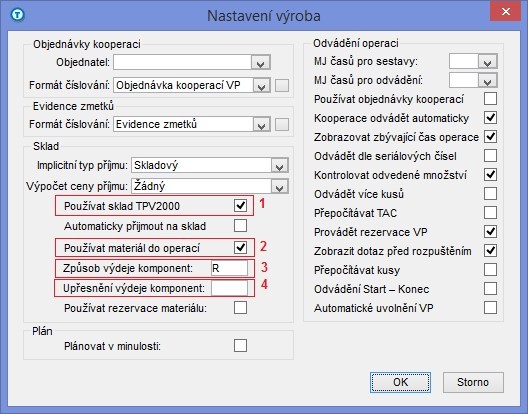Enable Odvádění Start – Konec checkbox
The width and height of the screenshot is (528, 414).
click(490, 289)
